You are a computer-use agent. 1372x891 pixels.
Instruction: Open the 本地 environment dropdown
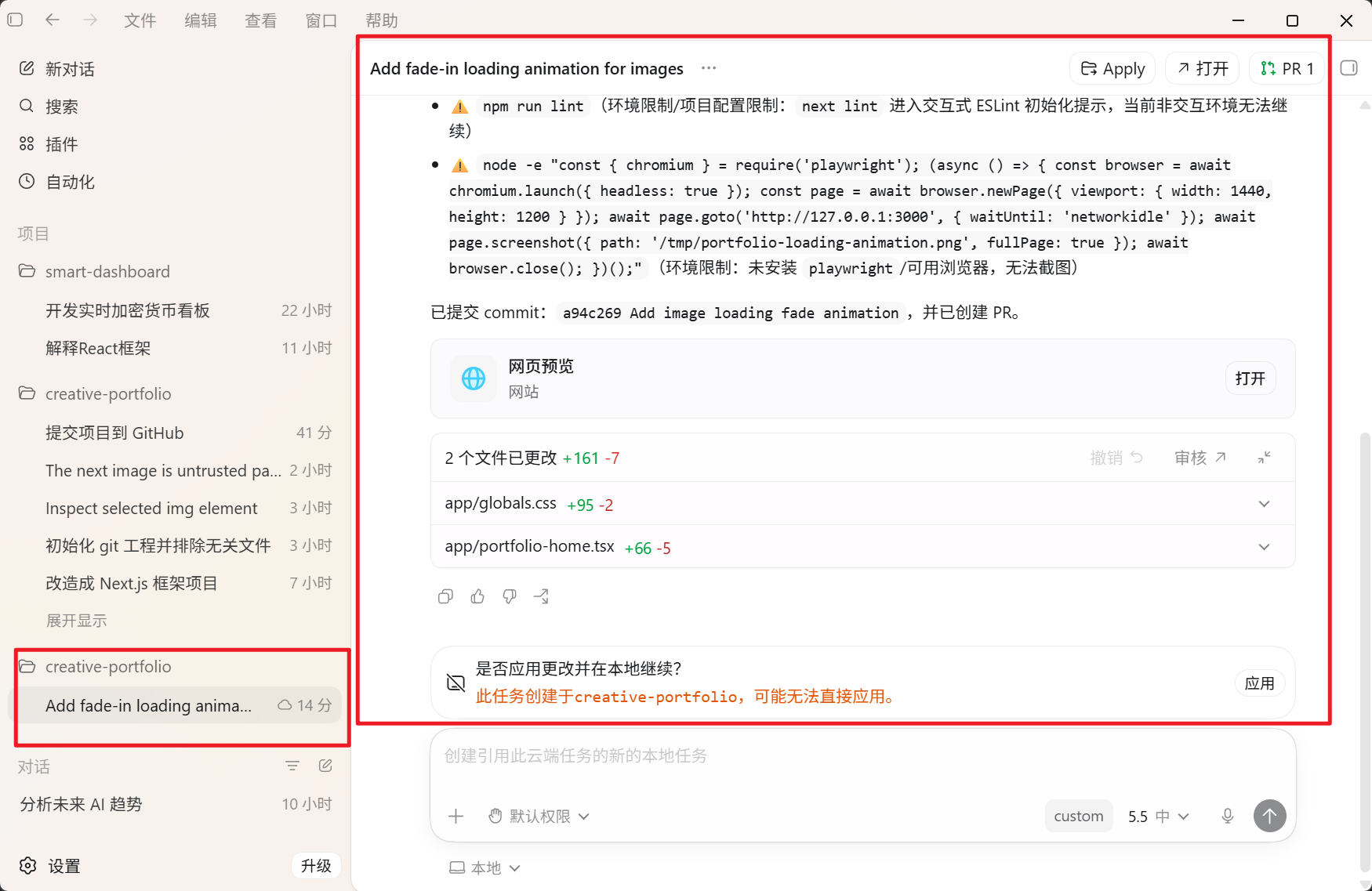(485, 867)
